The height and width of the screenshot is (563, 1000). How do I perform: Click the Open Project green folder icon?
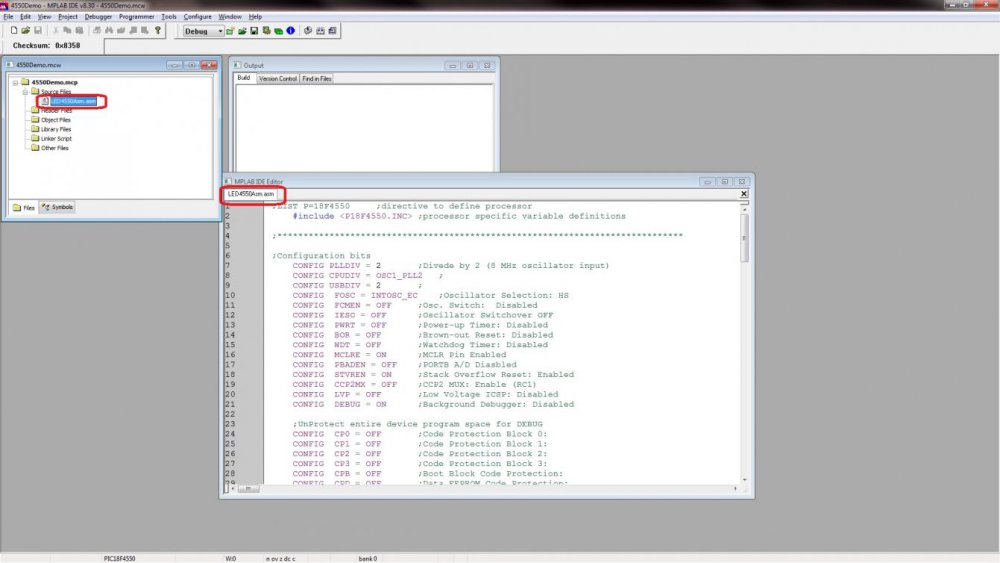(x=242, y=31)
